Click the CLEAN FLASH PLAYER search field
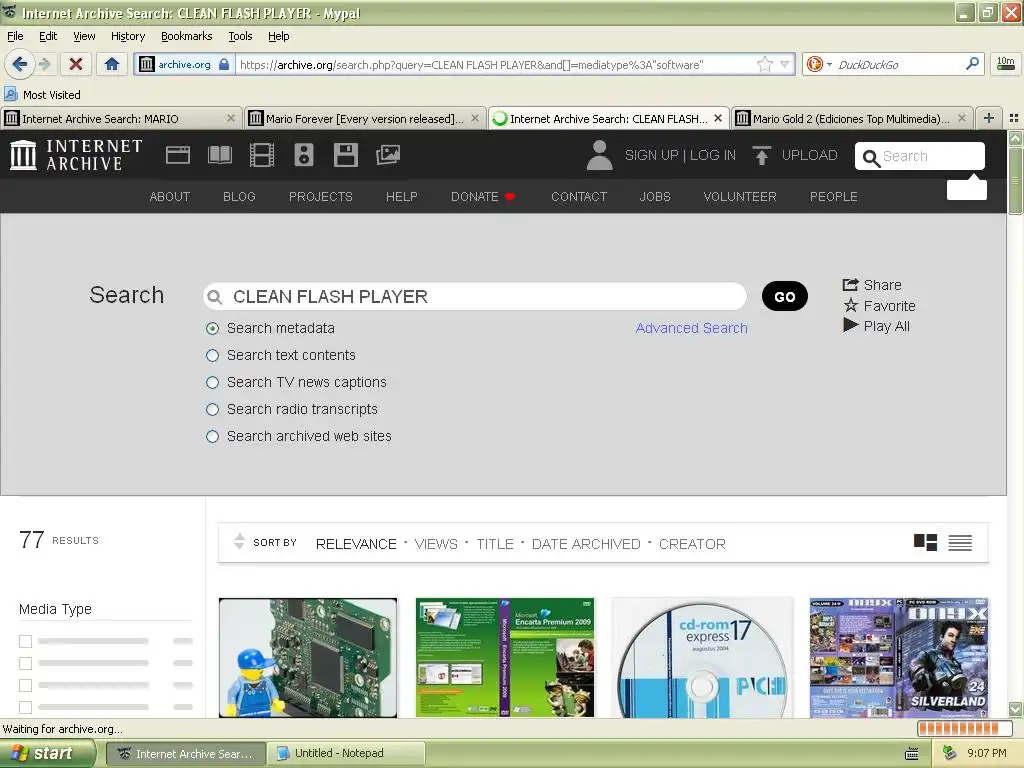Screen dimensions: 1024x768 pyautogui.click(x=475, y=296)
